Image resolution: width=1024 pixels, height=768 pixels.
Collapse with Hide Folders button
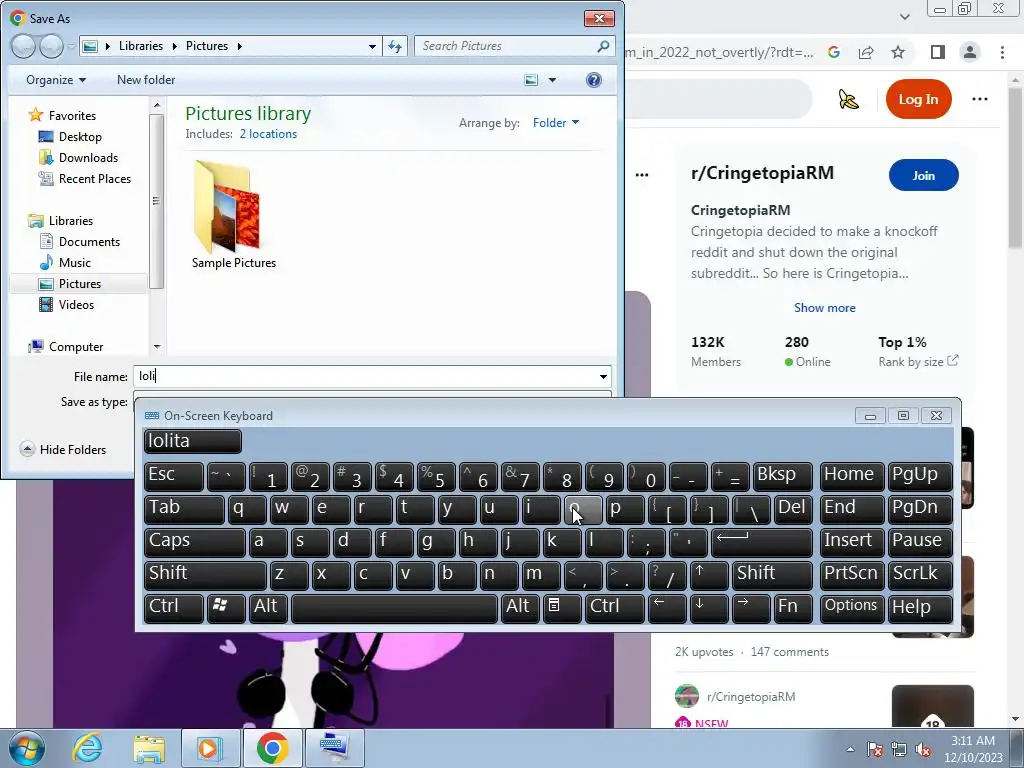pos(63,449)
